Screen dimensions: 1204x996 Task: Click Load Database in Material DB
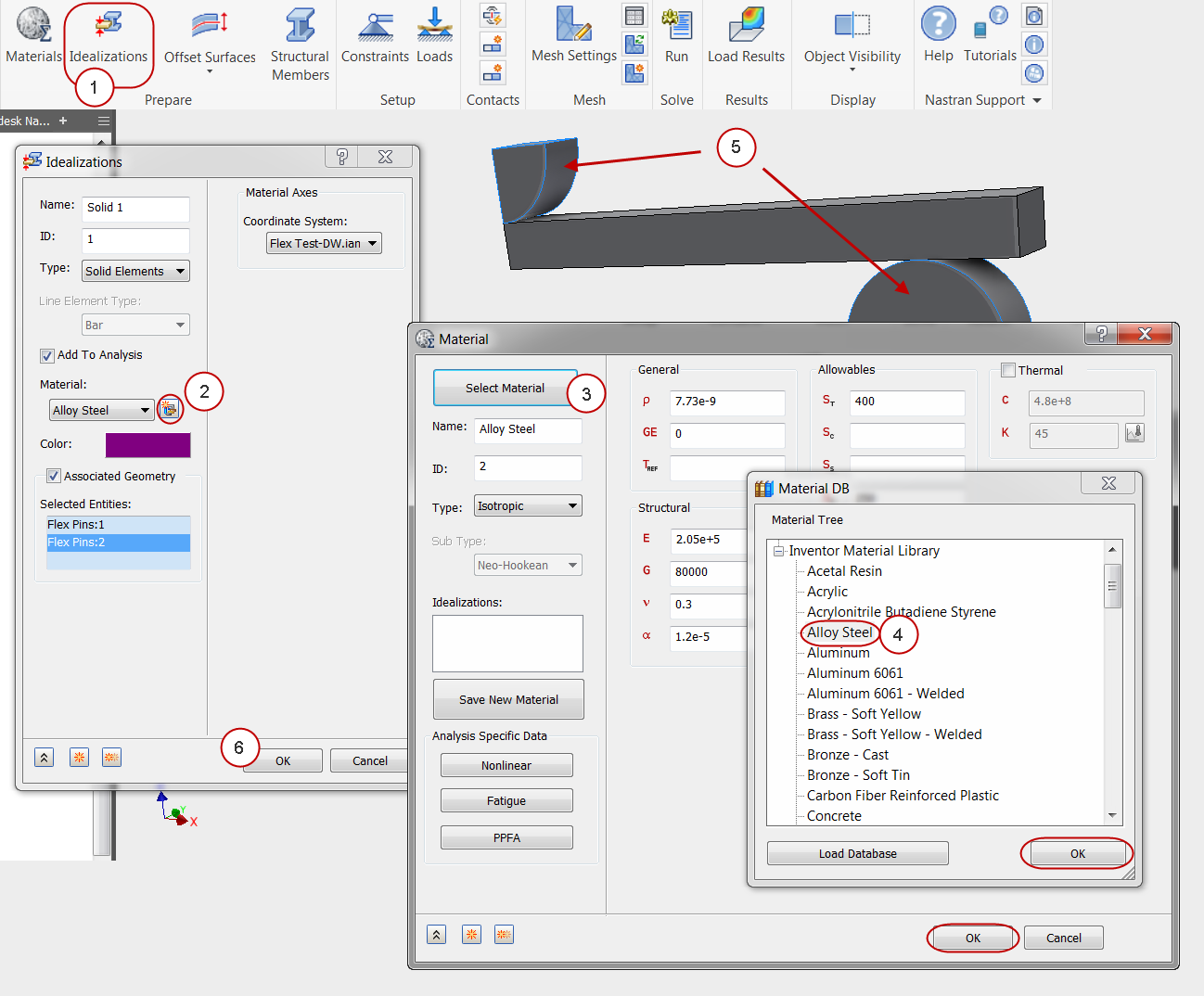tap(857, 853)
